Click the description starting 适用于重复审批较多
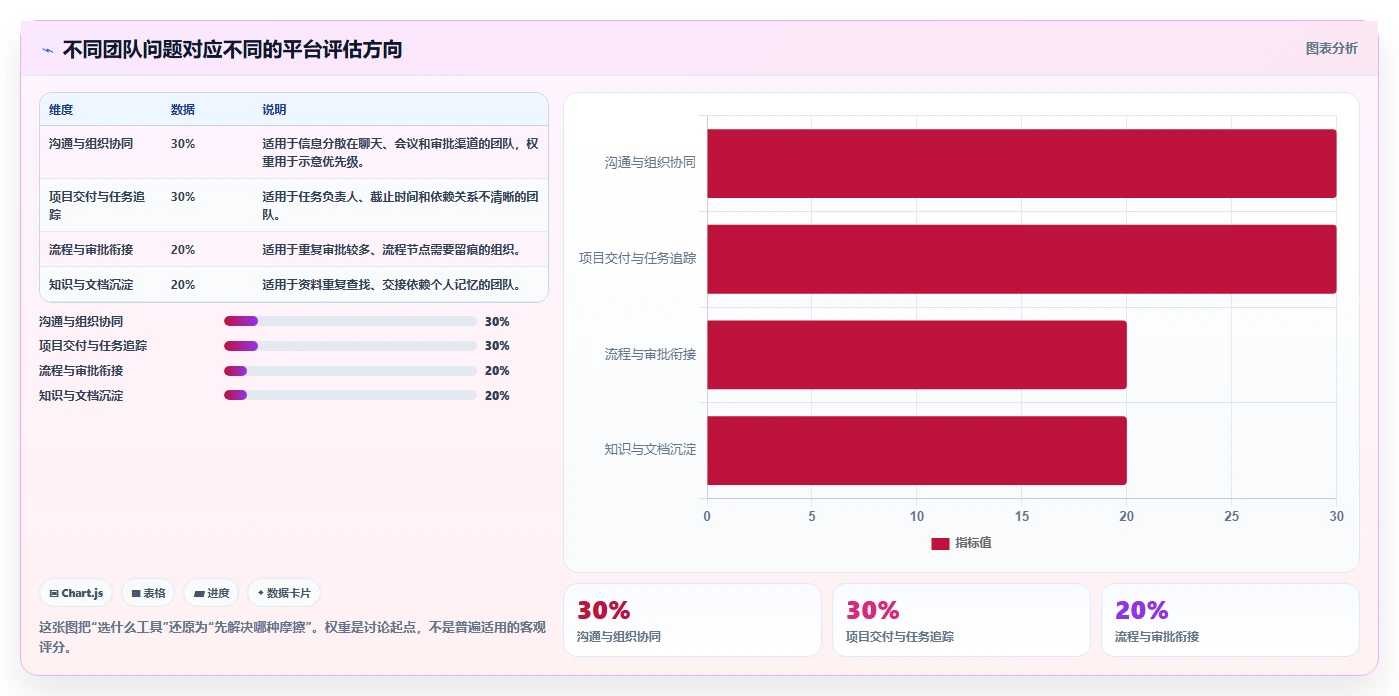This screenshot has height=696, width=1399. point(391,250)
